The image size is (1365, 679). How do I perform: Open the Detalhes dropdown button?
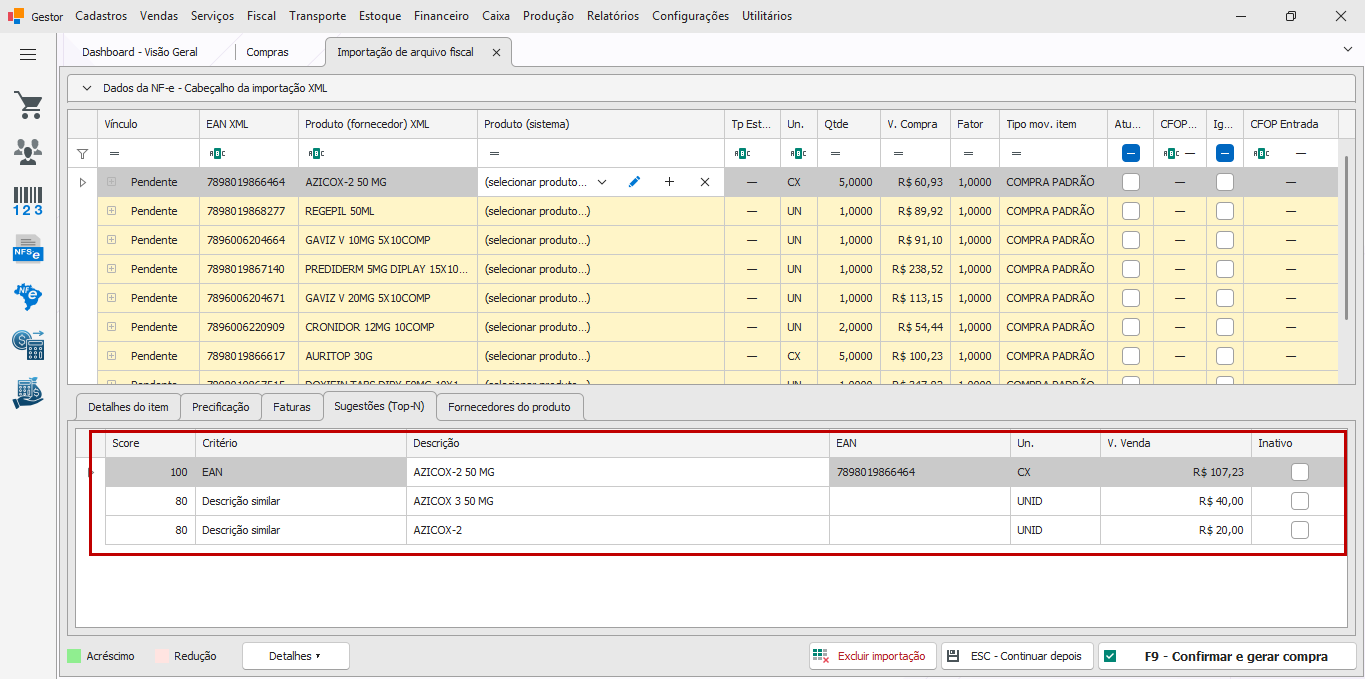coord(295,656)
